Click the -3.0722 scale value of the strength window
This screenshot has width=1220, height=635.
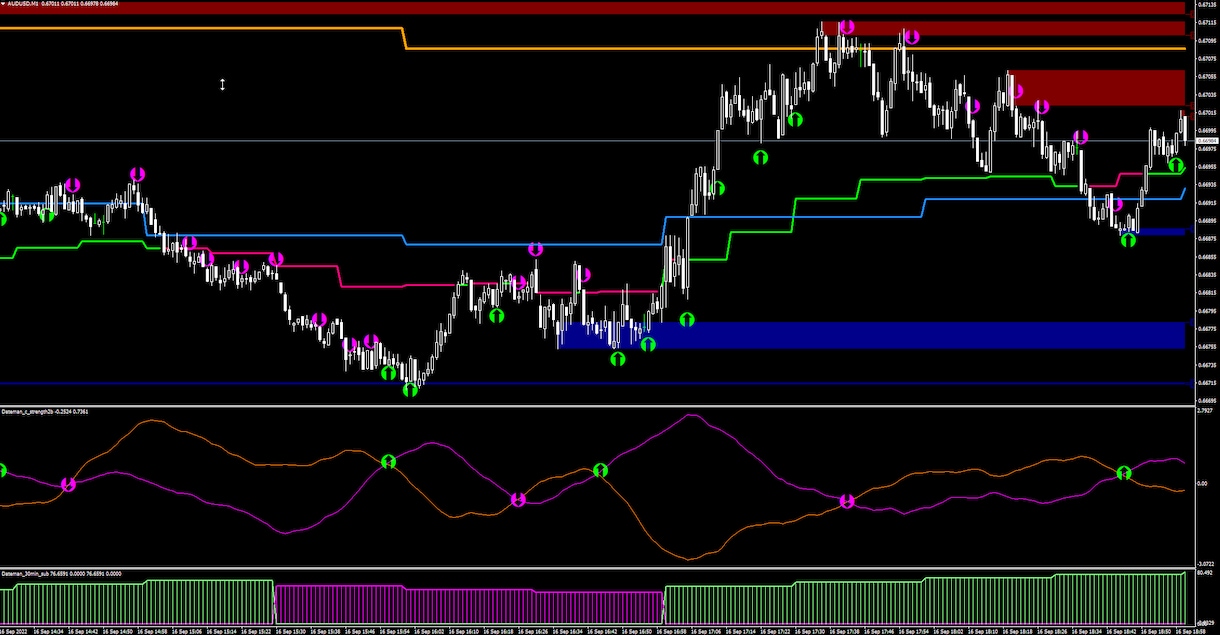(x=1204, y=563)
